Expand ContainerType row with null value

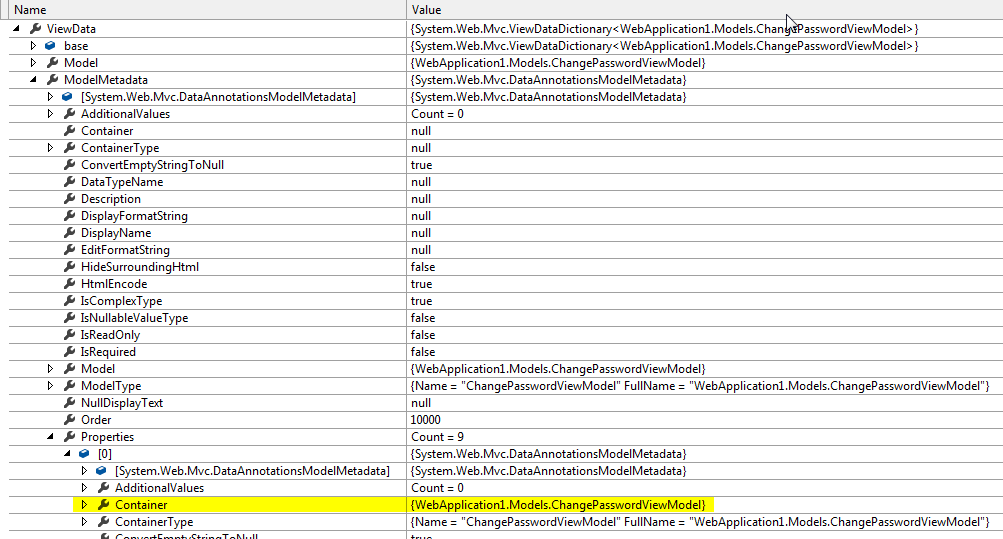click(50, 148)
